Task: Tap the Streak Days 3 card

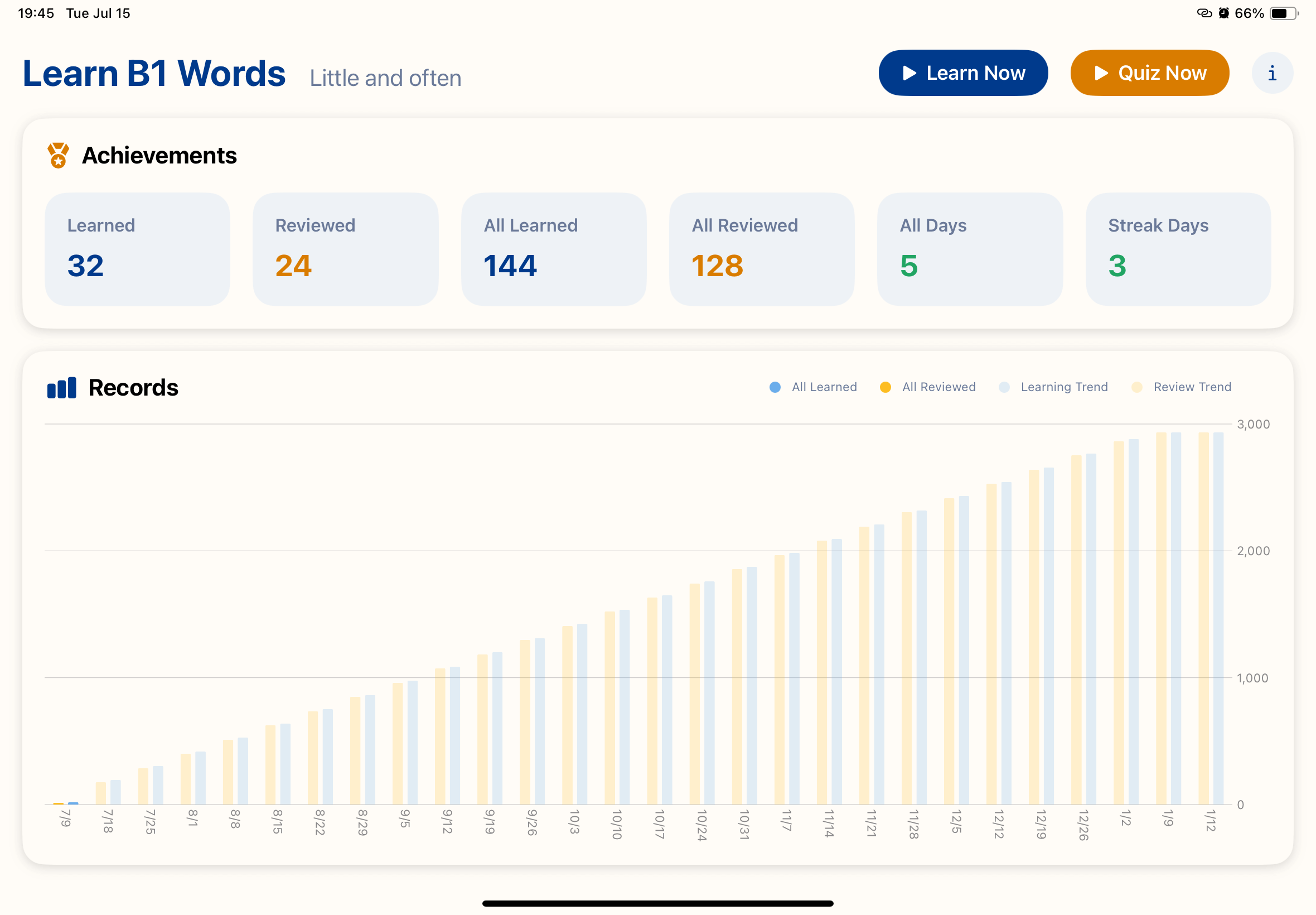Action: point(1178,249)
